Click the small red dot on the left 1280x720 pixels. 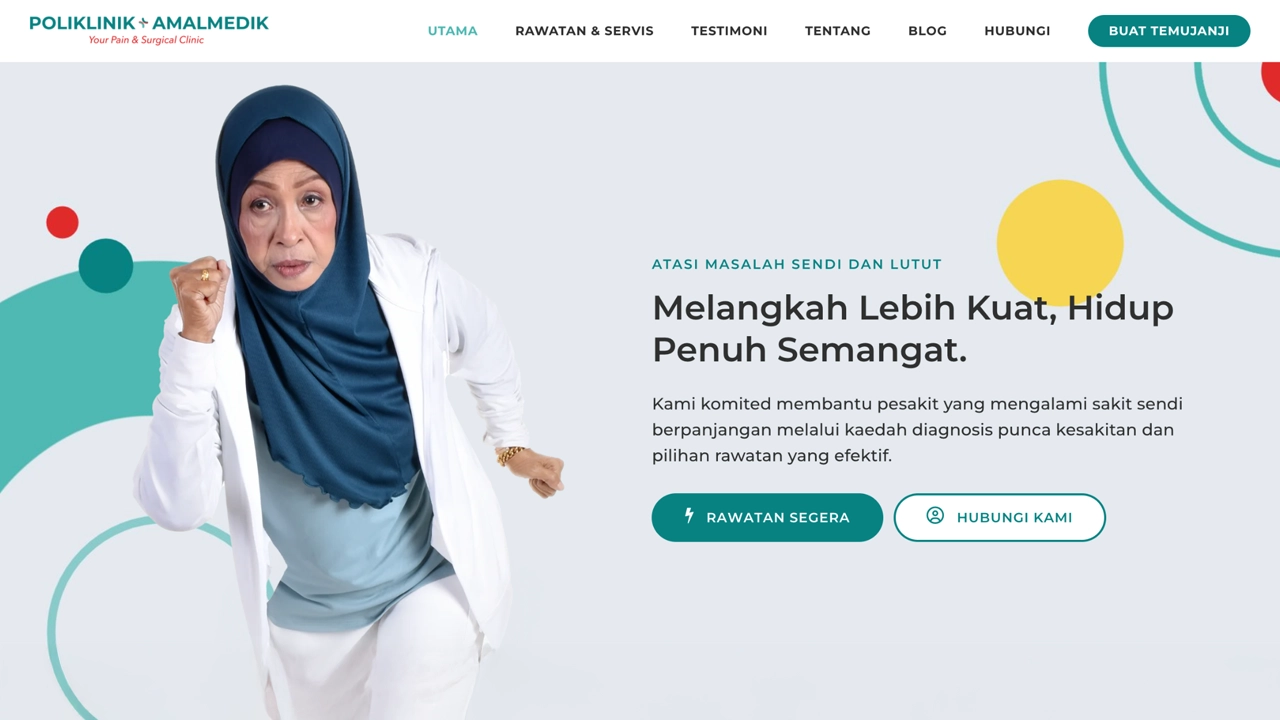pyautogui.click(x=62, y=222)
